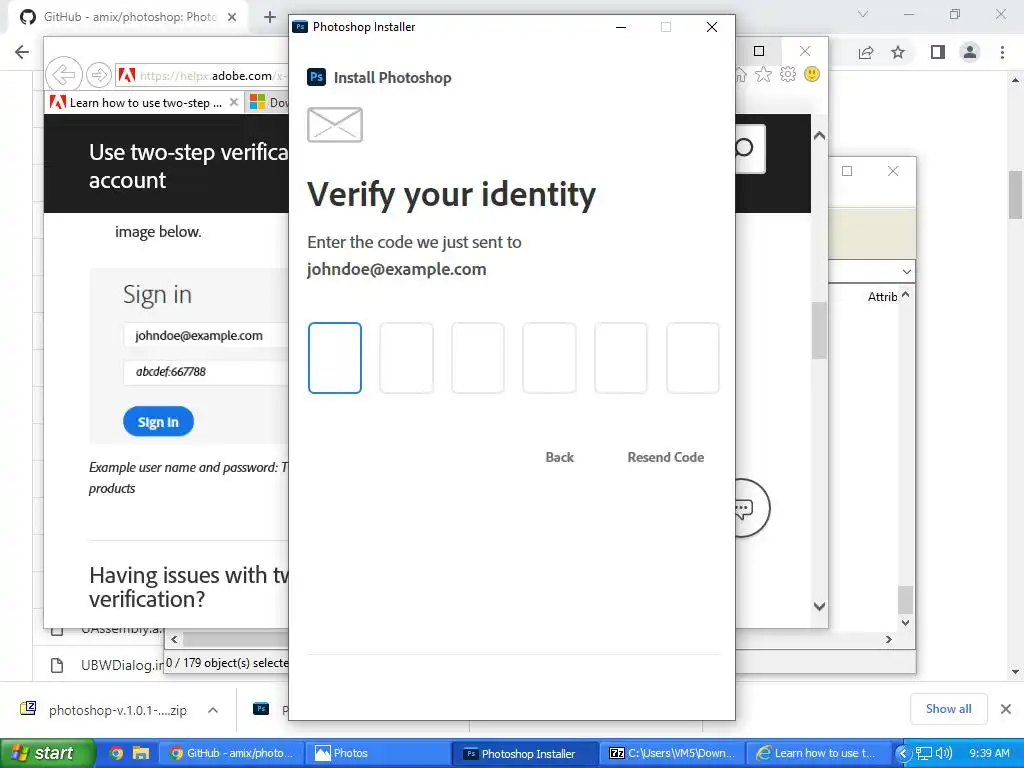Image resolution: width=1024 pixels, height=768 pixels.
Task: Click the Resend Code link
Action: point(665,457)
